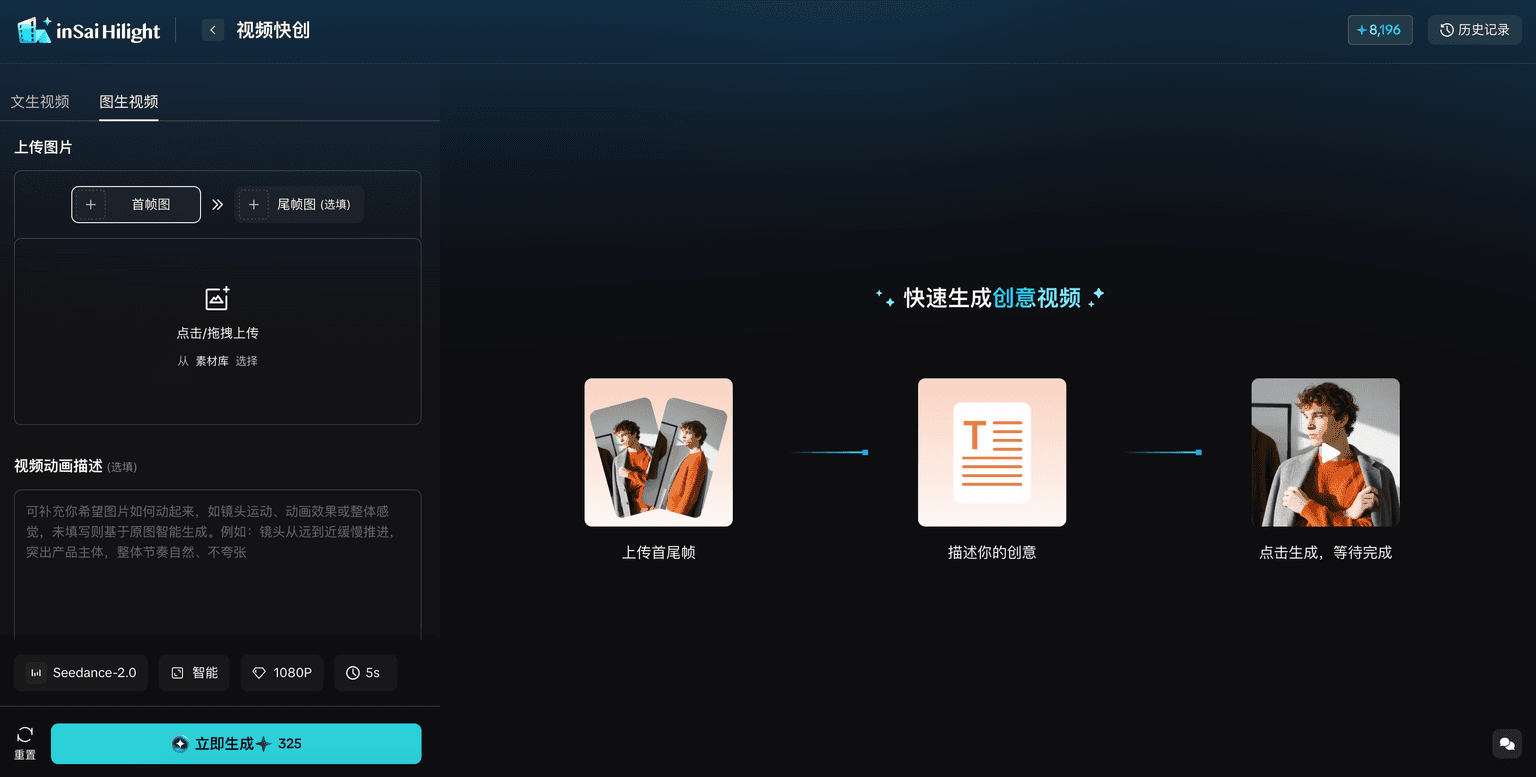Viewport: 1536px width, 777px height.
Task: Click the 点击/拖拽上传 upload text
Action: (x=218, y=333)
